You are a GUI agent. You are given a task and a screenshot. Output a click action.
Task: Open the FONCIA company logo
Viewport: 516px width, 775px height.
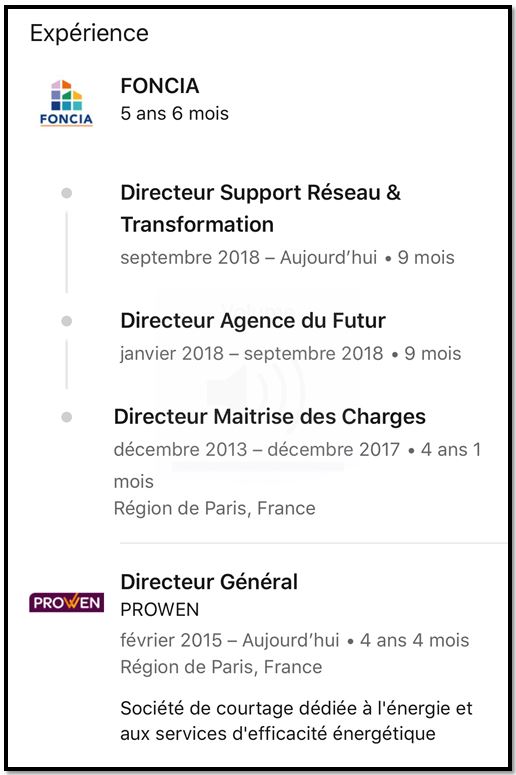click(x=66, y=103)
